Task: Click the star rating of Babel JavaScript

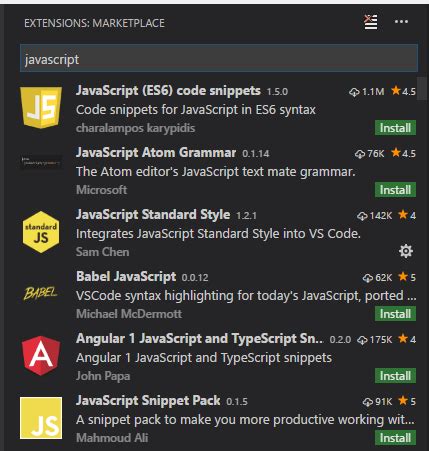Action: [403, 276]
